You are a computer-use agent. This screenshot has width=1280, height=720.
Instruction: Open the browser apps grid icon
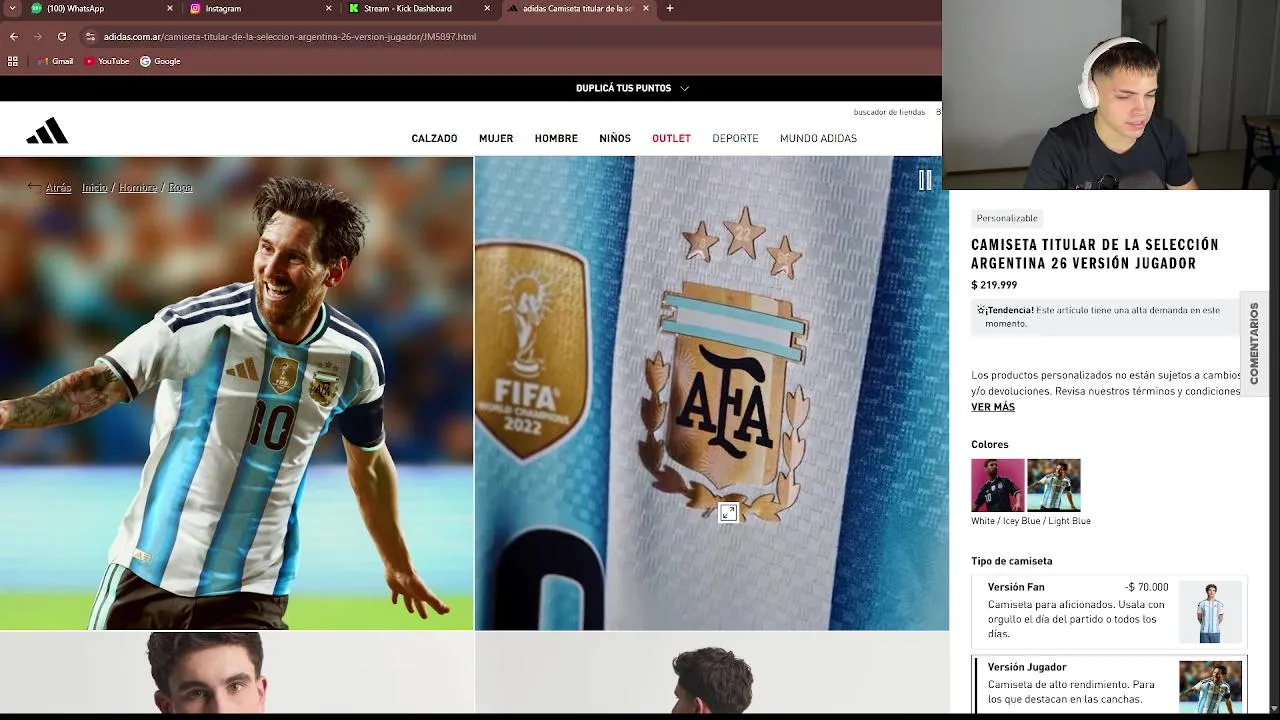(x=13, y=61)
